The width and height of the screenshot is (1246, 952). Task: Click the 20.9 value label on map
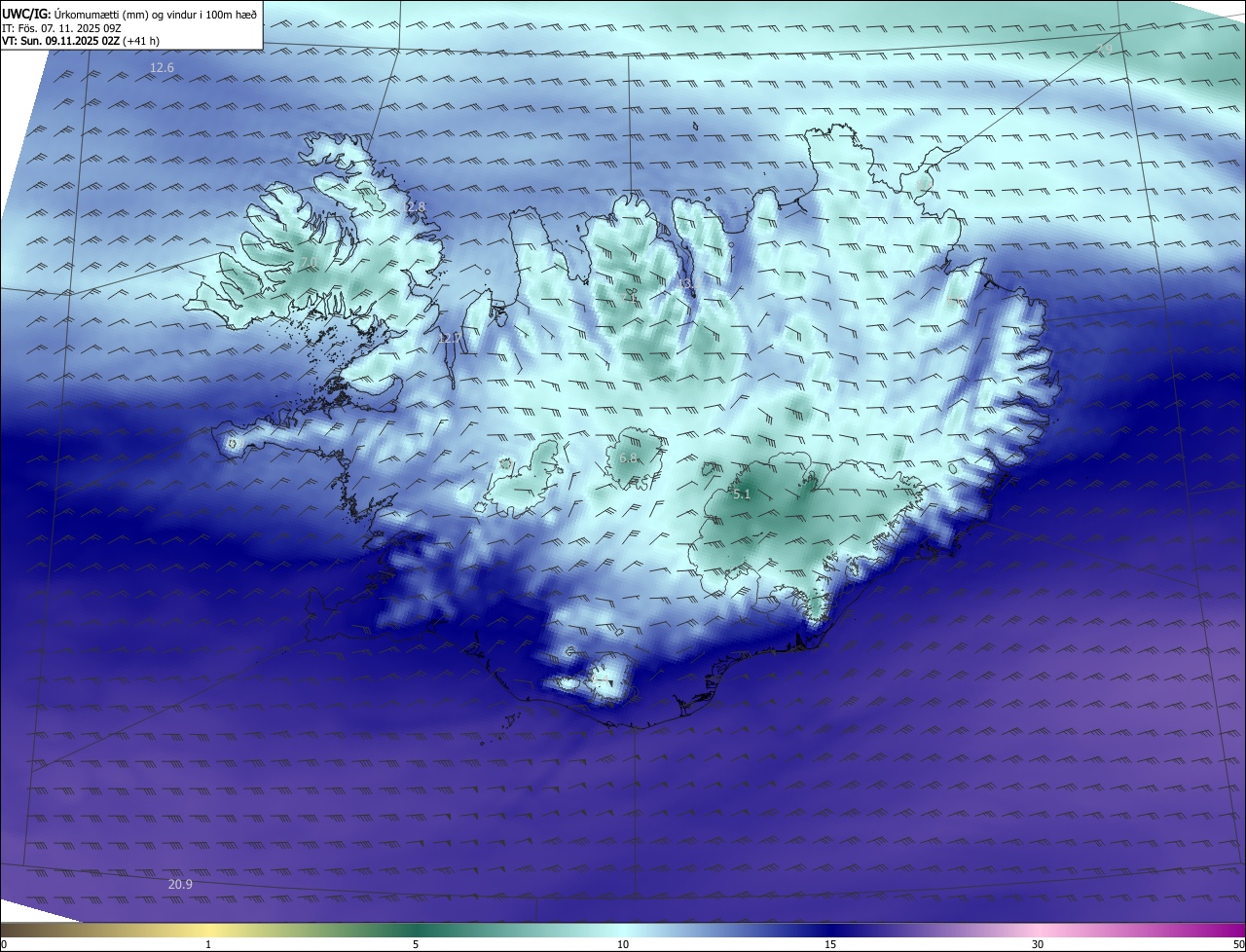coord(180,884)
